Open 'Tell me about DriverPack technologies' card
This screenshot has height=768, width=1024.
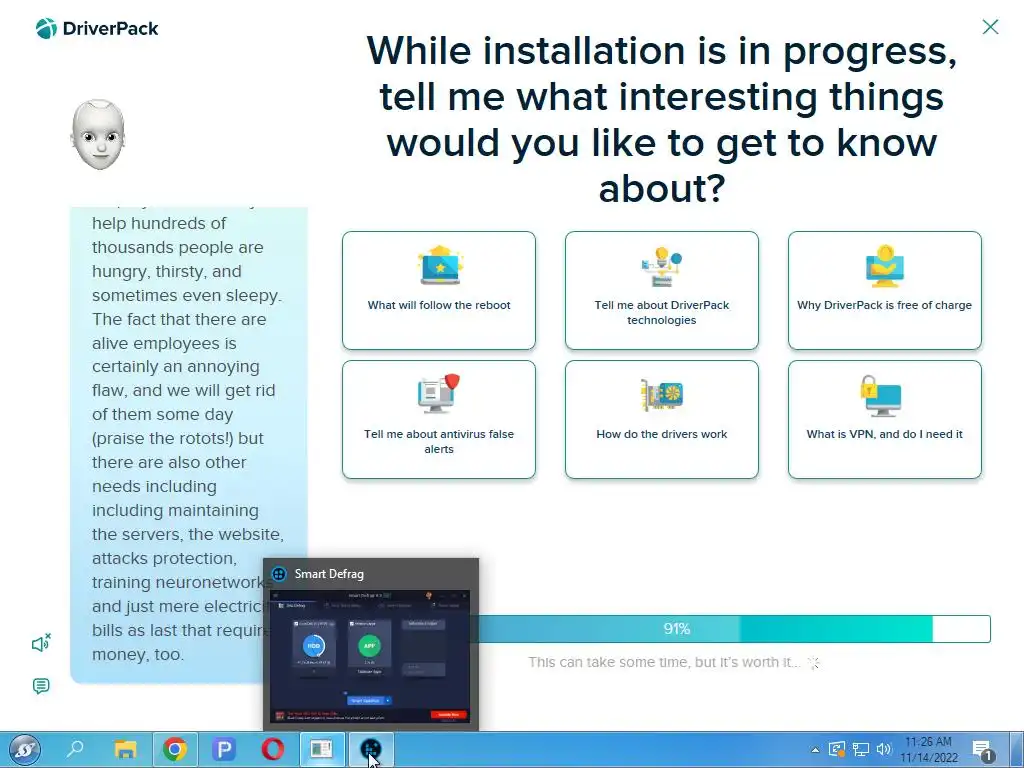click(x=662, y=290)
